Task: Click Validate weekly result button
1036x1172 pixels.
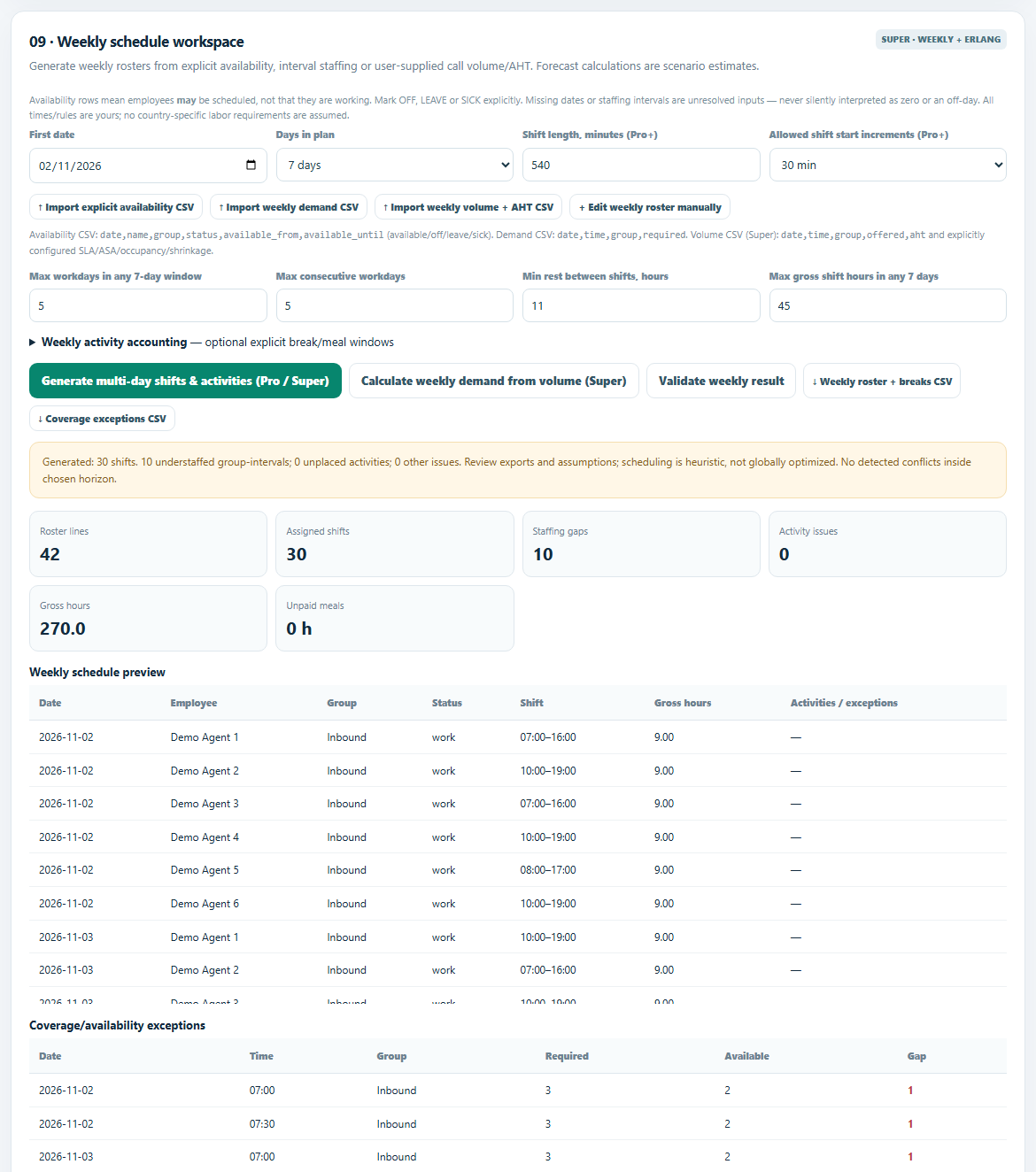Action: click(x=721, y=381)
